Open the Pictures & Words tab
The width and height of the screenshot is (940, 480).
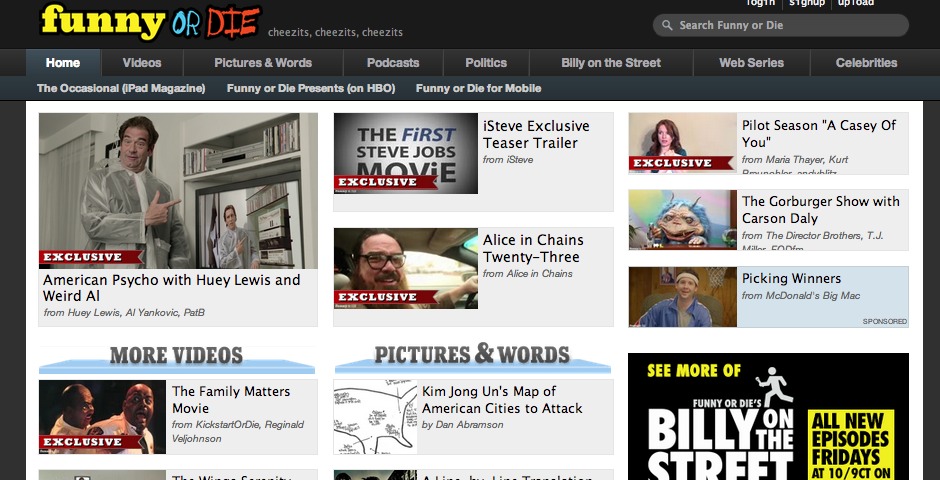point(263,62)
